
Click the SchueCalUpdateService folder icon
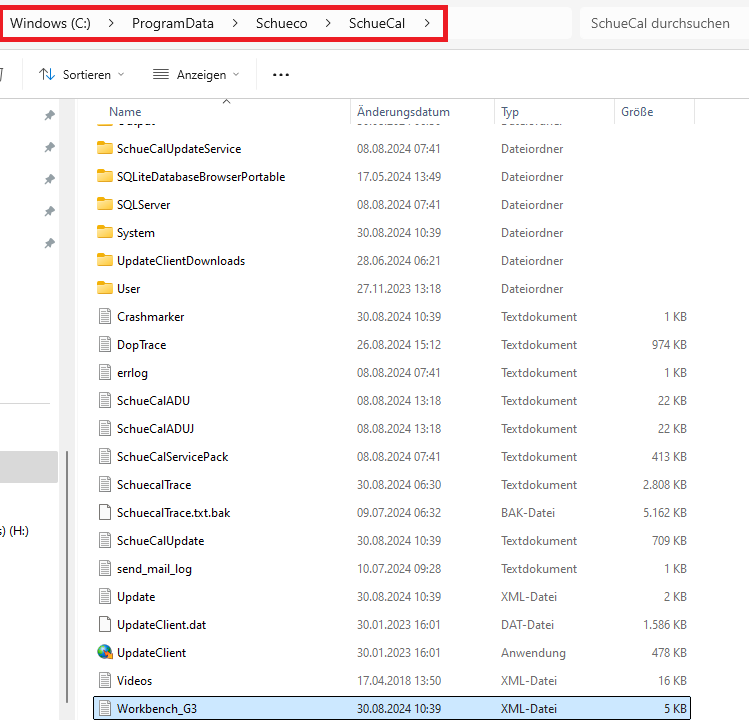pyautogui.click(x=105, y=149)
